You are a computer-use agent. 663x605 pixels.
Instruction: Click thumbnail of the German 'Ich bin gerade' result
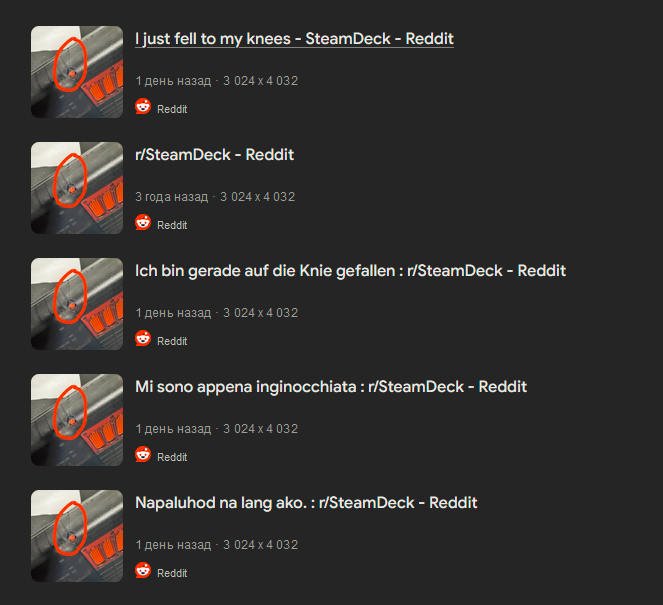pos(77,304)
